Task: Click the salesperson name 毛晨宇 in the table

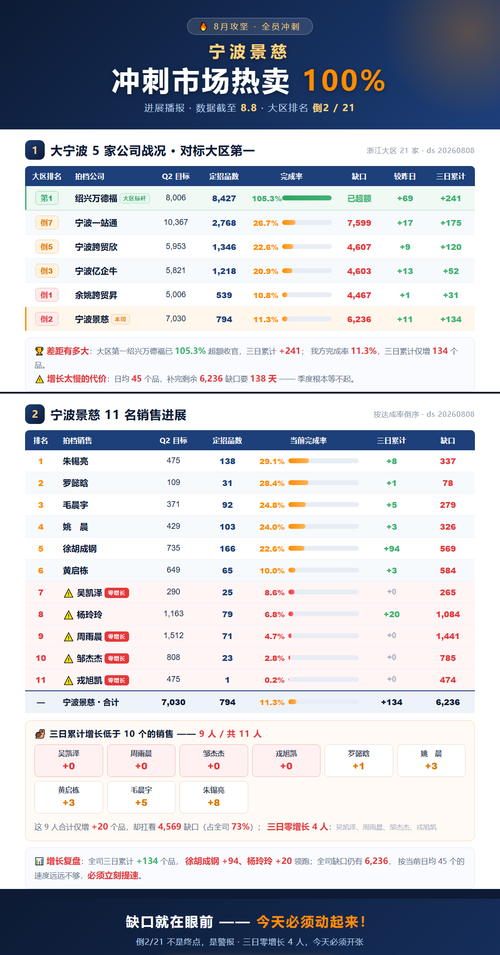Action: pos(76,505)
